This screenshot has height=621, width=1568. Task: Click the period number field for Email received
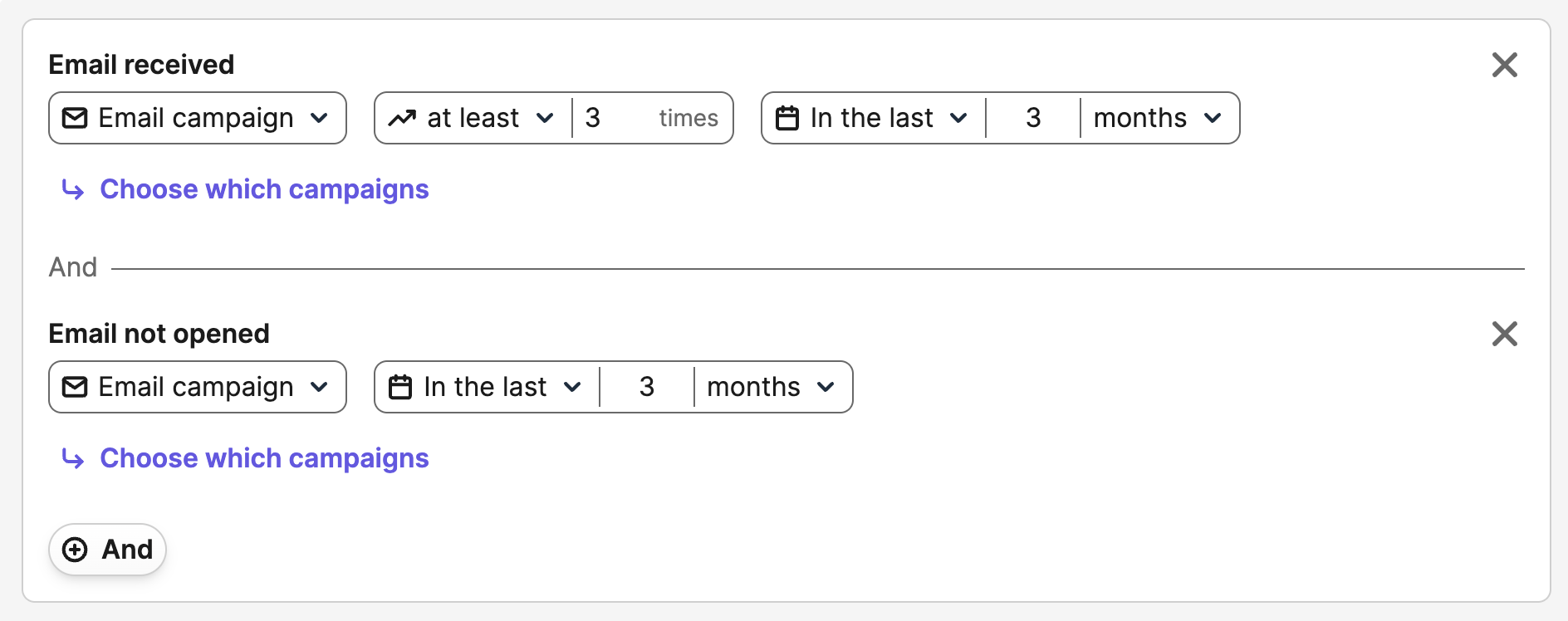pyautogui.click(x=1033, y=118)
